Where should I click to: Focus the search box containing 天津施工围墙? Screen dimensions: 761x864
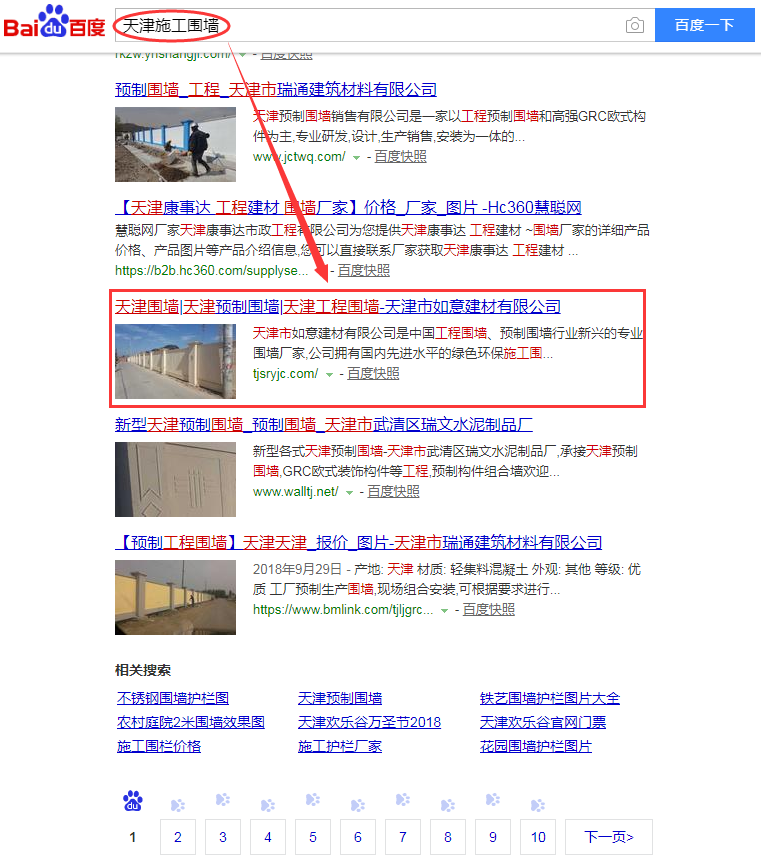coord(385,25)
